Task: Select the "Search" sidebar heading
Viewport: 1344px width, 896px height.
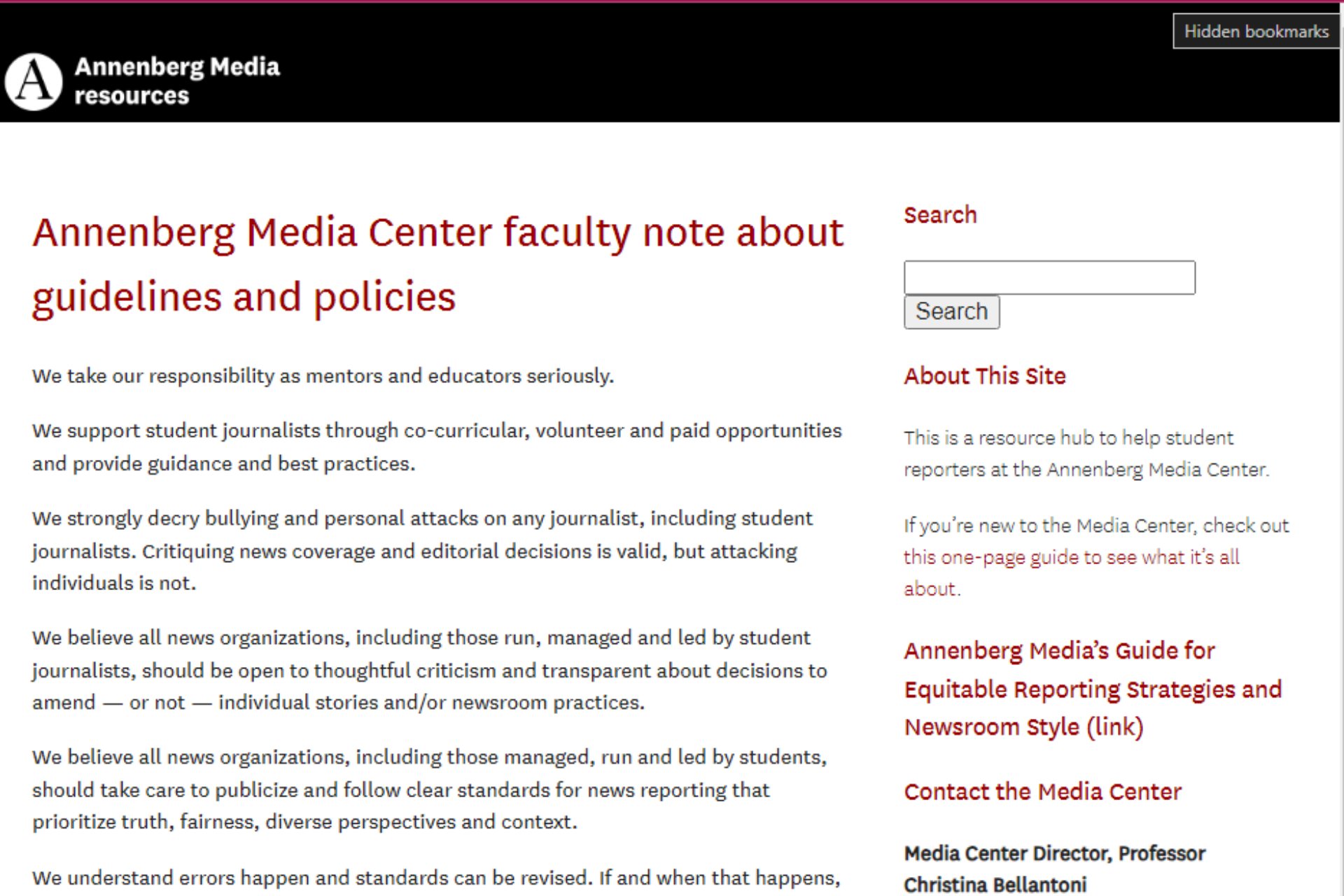Action: (x=940, y=215)
